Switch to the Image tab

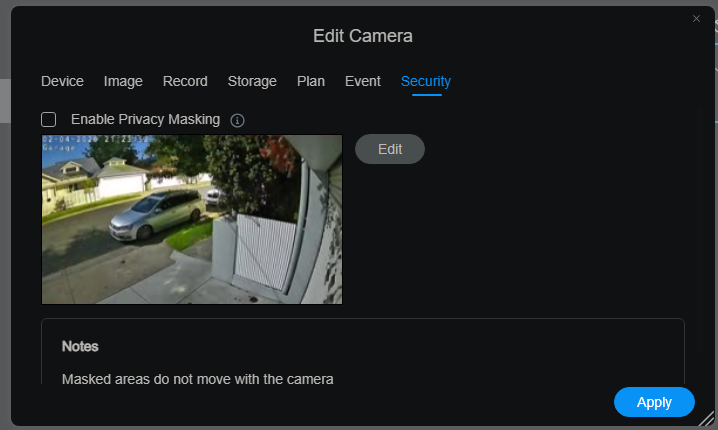123,82
